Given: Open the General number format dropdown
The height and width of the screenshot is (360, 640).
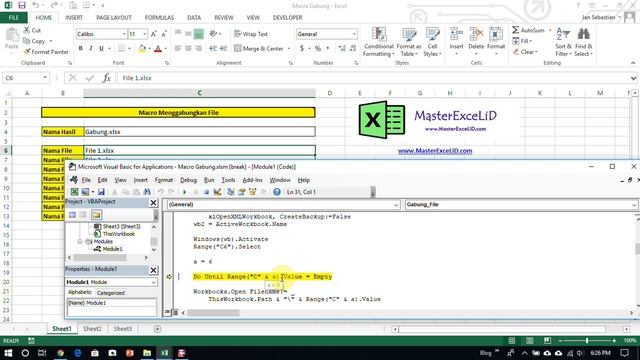Looking at the screenshot, I should pos(354,34).
